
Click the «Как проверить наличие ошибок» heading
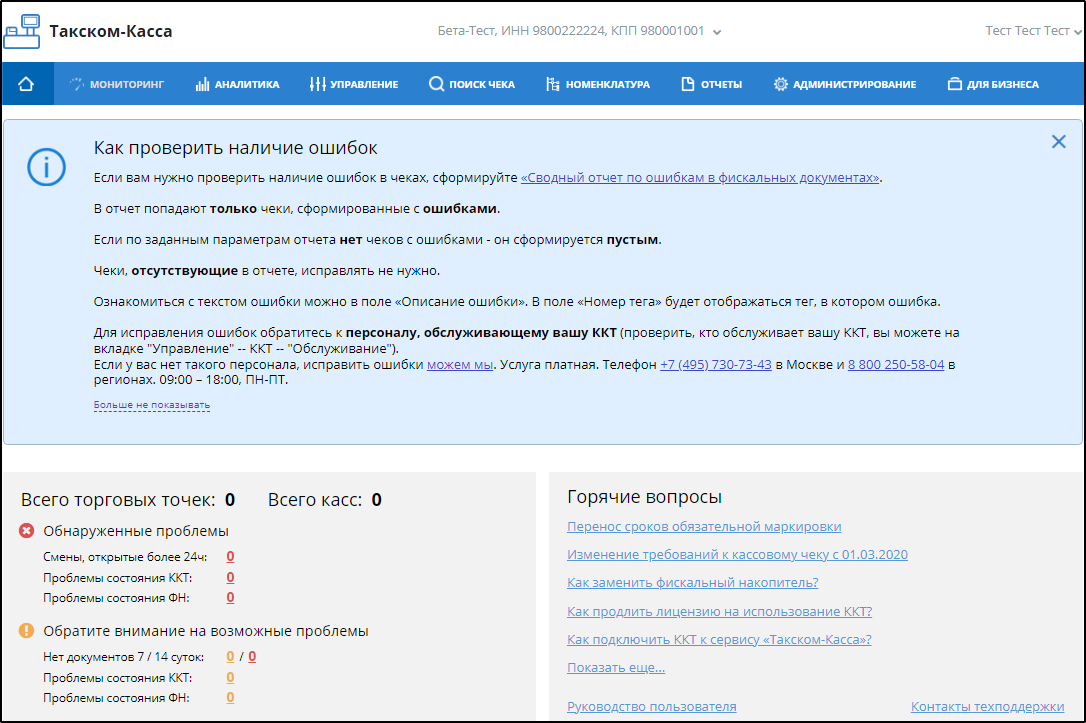click(235, 148)
